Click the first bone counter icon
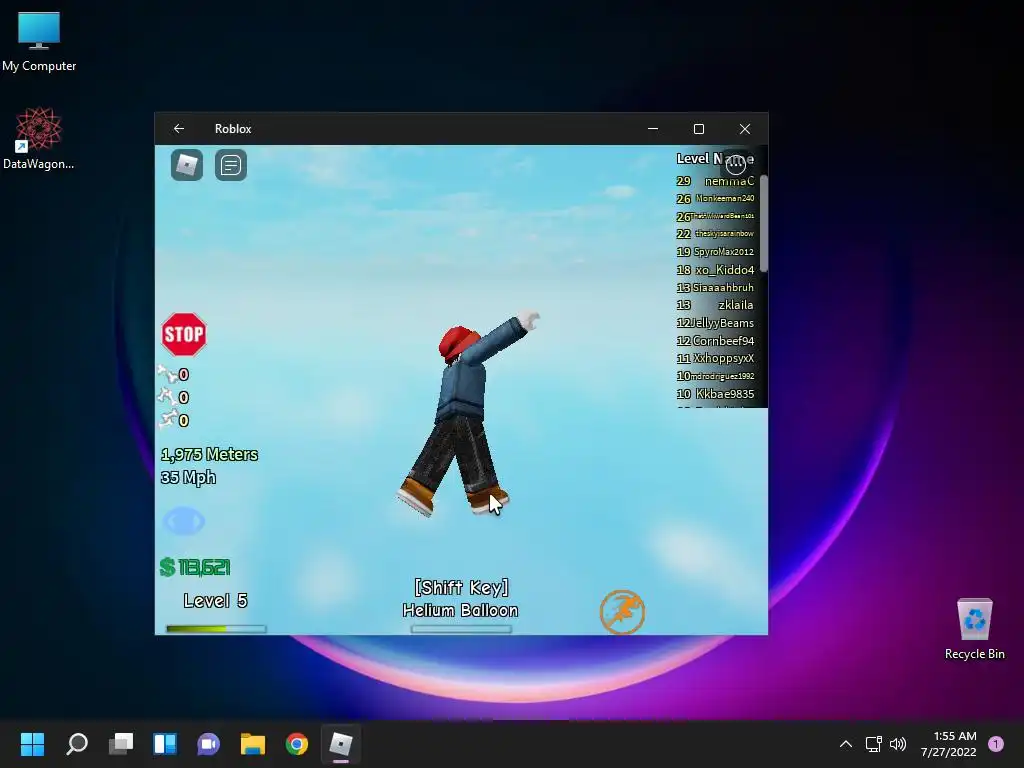This screenshot has height=768, width=1024. [168, 374]
